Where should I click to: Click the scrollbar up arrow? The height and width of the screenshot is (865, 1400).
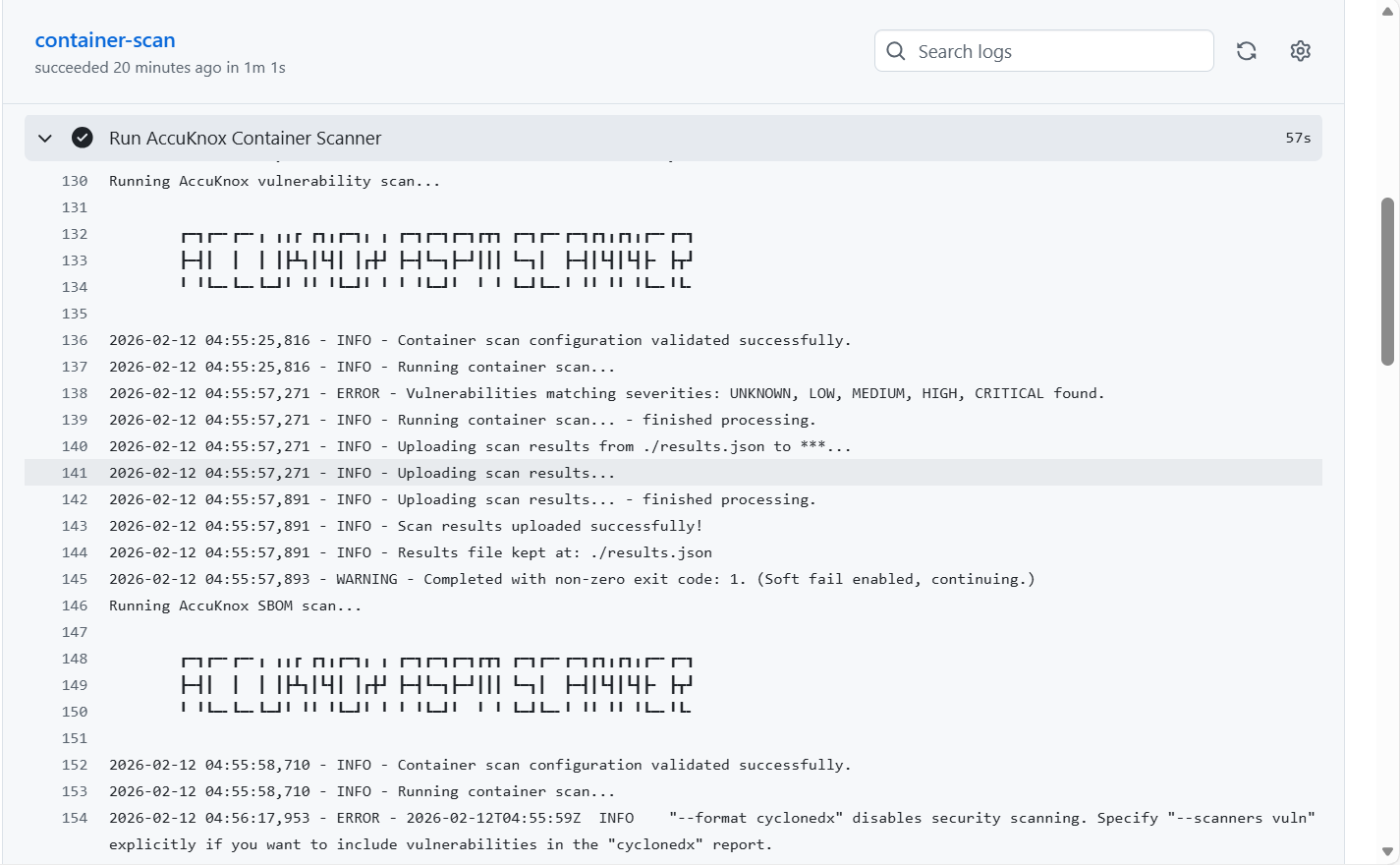pyautogui.click(x=1387, y=11)
